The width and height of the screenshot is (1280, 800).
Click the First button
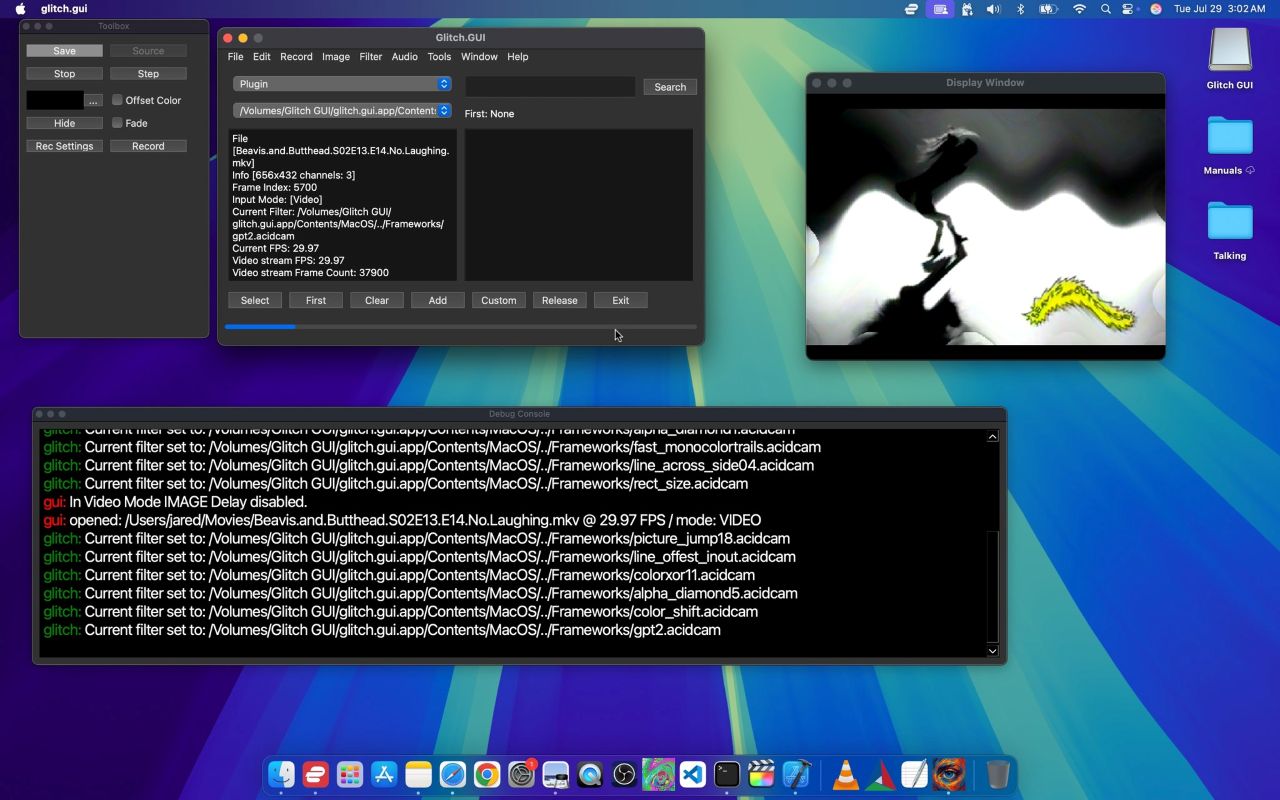tap(316, 300)
